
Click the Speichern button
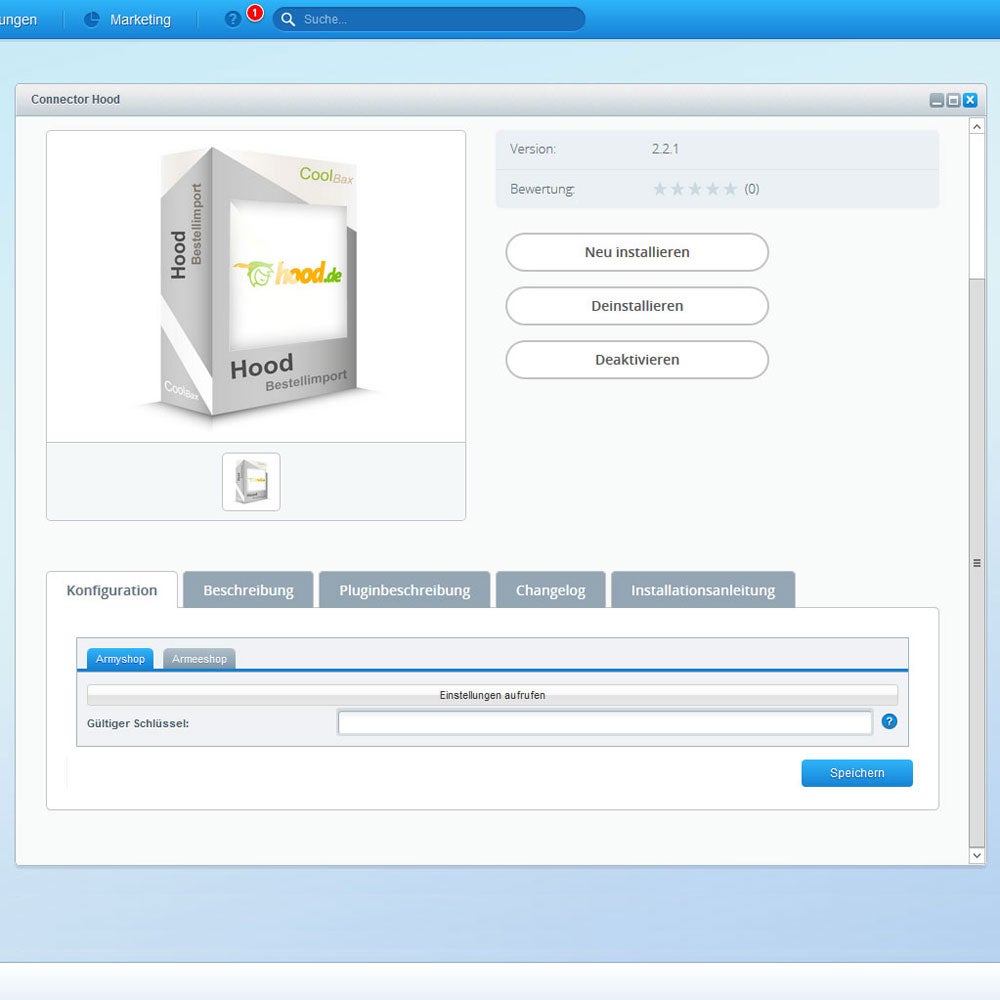[x=857, y=773]
